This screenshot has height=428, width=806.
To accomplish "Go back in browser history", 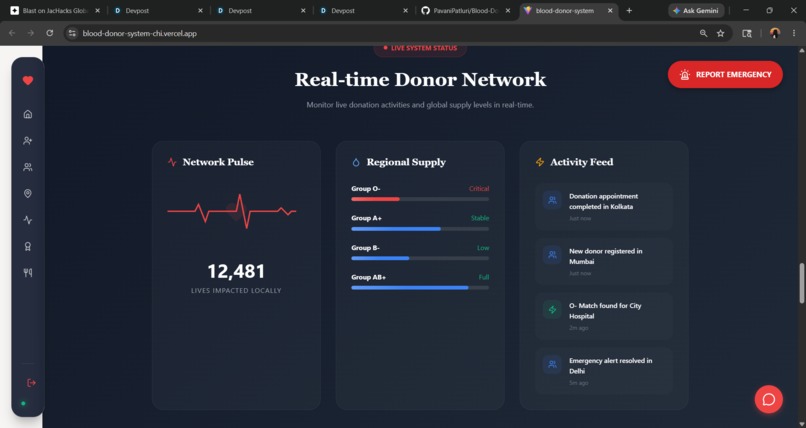I will coord(12,33).
